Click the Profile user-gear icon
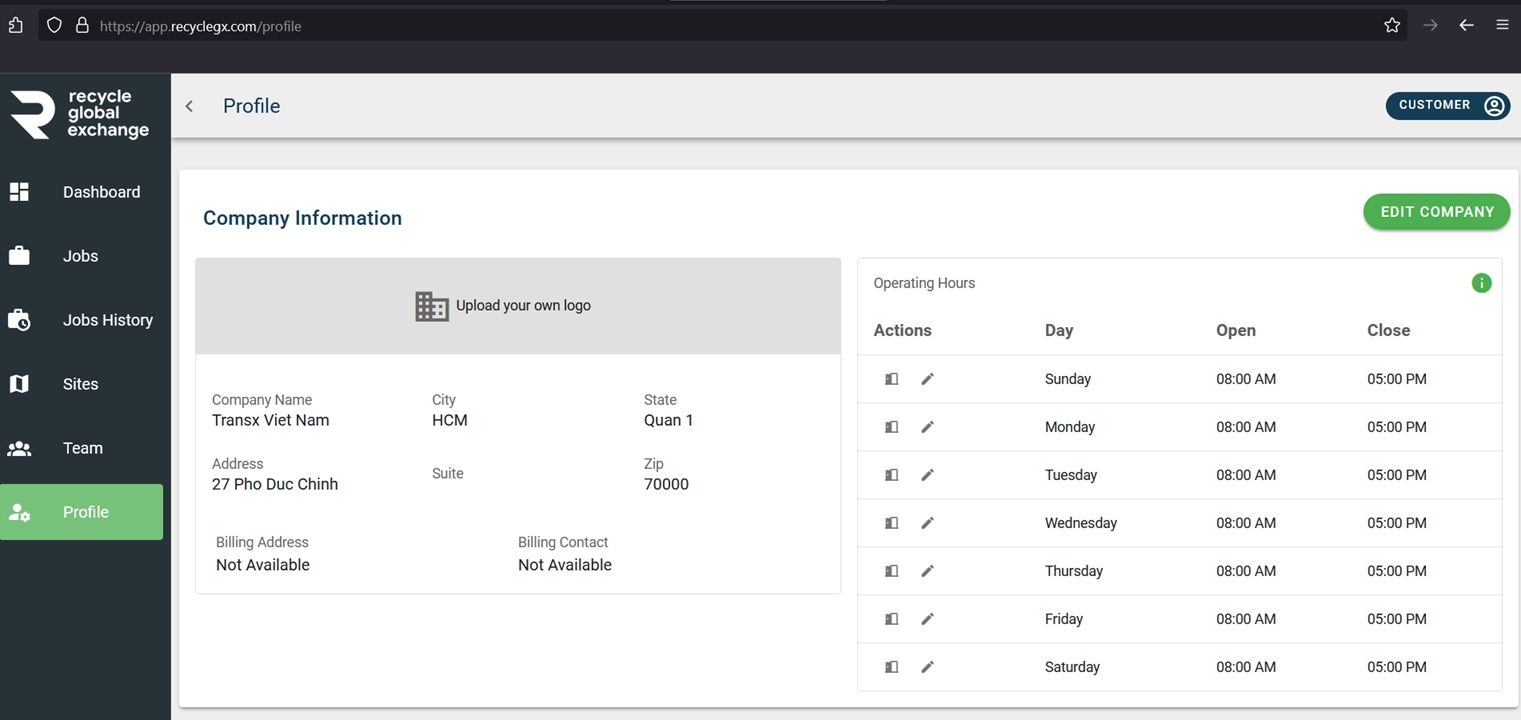Screen dimensions: 1521x720 19,512
